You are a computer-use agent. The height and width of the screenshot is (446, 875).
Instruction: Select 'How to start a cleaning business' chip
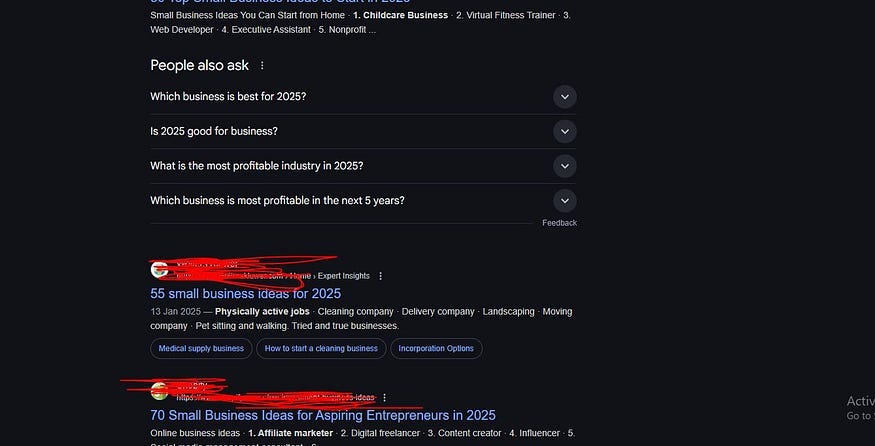pos(321,348)
